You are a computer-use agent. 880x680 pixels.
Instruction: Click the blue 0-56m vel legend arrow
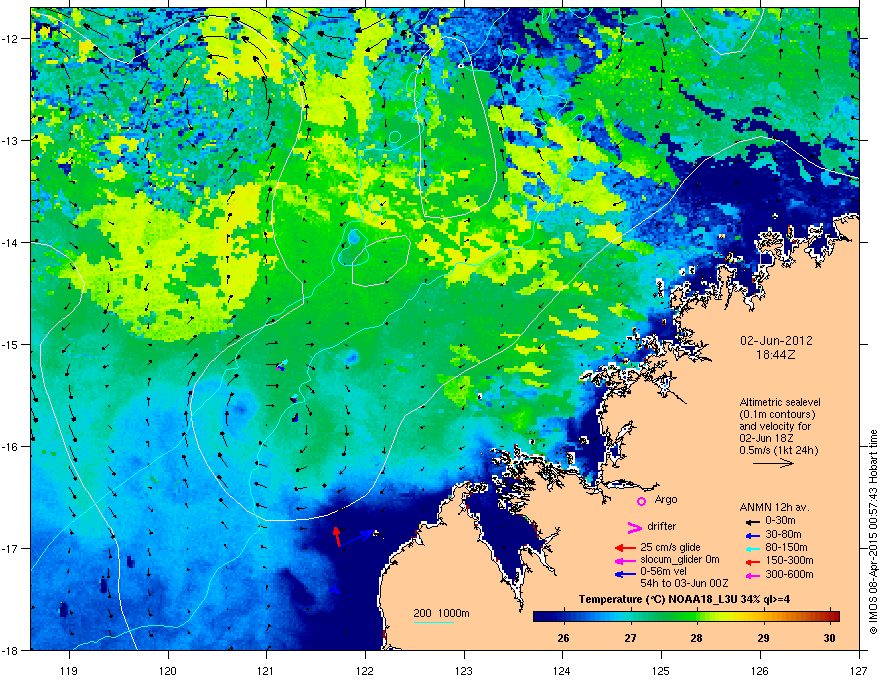[625, 574]
